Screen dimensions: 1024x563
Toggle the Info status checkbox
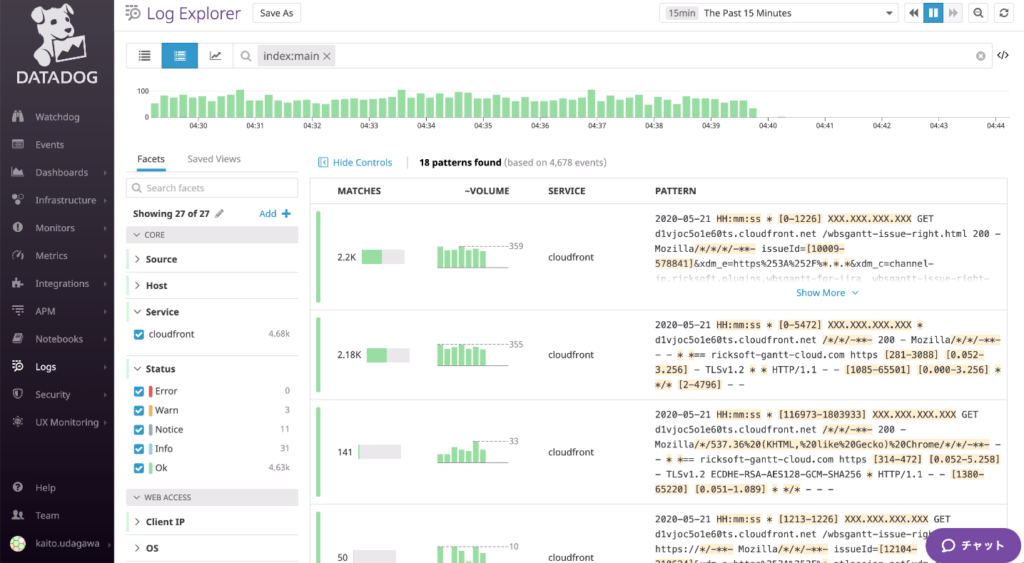138,449
